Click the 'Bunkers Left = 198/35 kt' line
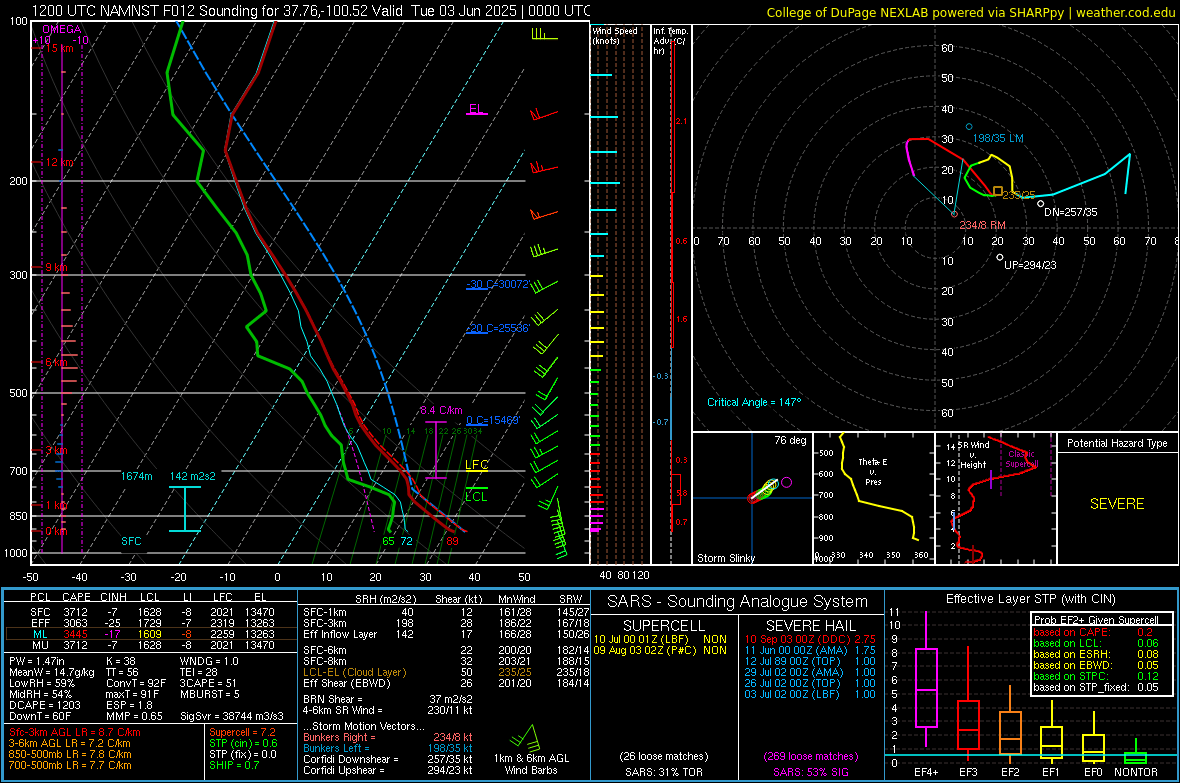 388,748
